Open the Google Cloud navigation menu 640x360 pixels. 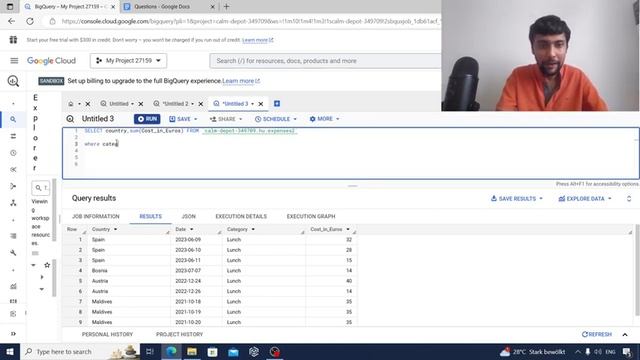click(x=14, y=61)
